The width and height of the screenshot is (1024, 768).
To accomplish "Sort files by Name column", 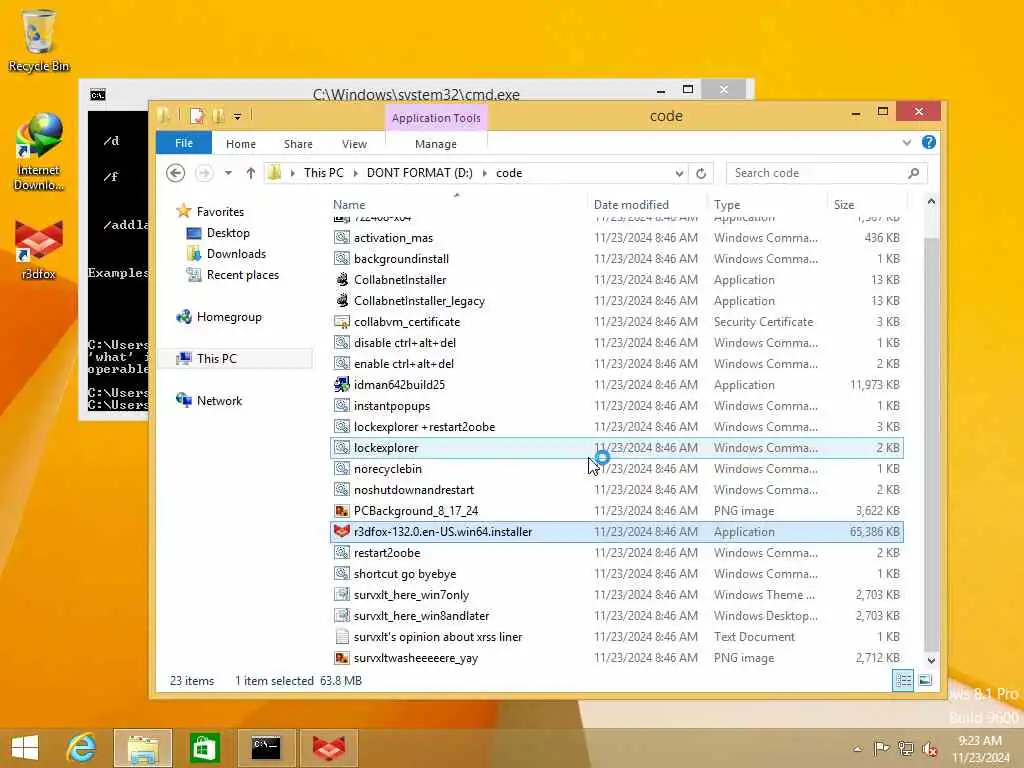I will click(457, 204).
